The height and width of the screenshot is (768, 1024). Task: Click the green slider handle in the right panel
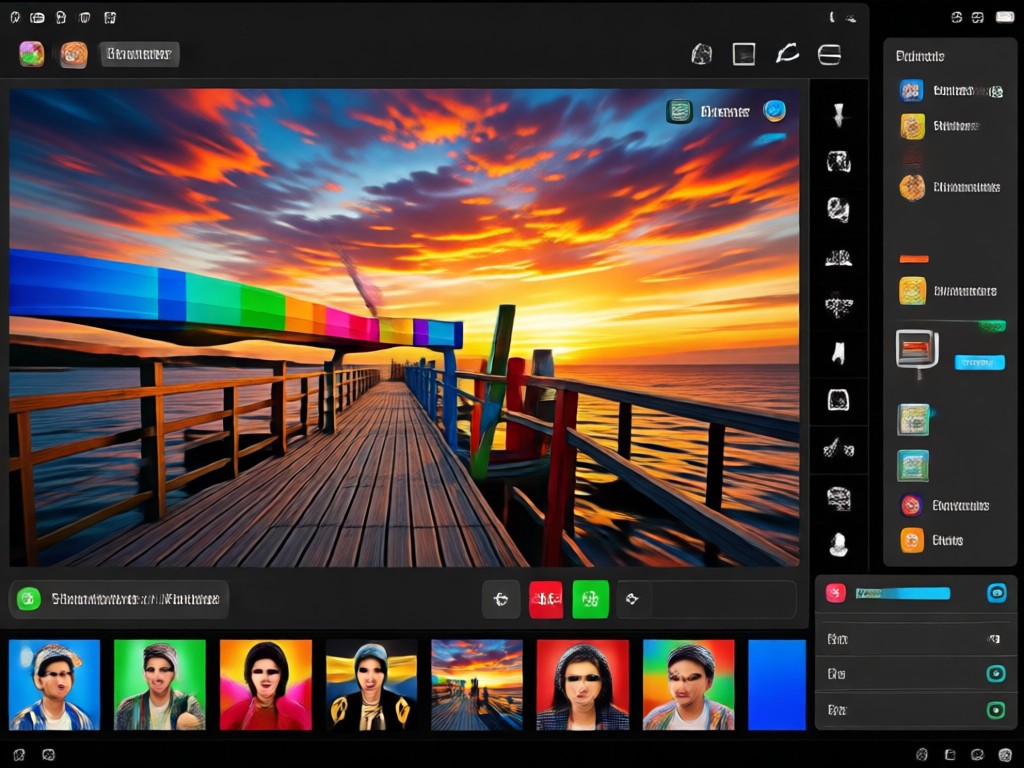[992, 325]
